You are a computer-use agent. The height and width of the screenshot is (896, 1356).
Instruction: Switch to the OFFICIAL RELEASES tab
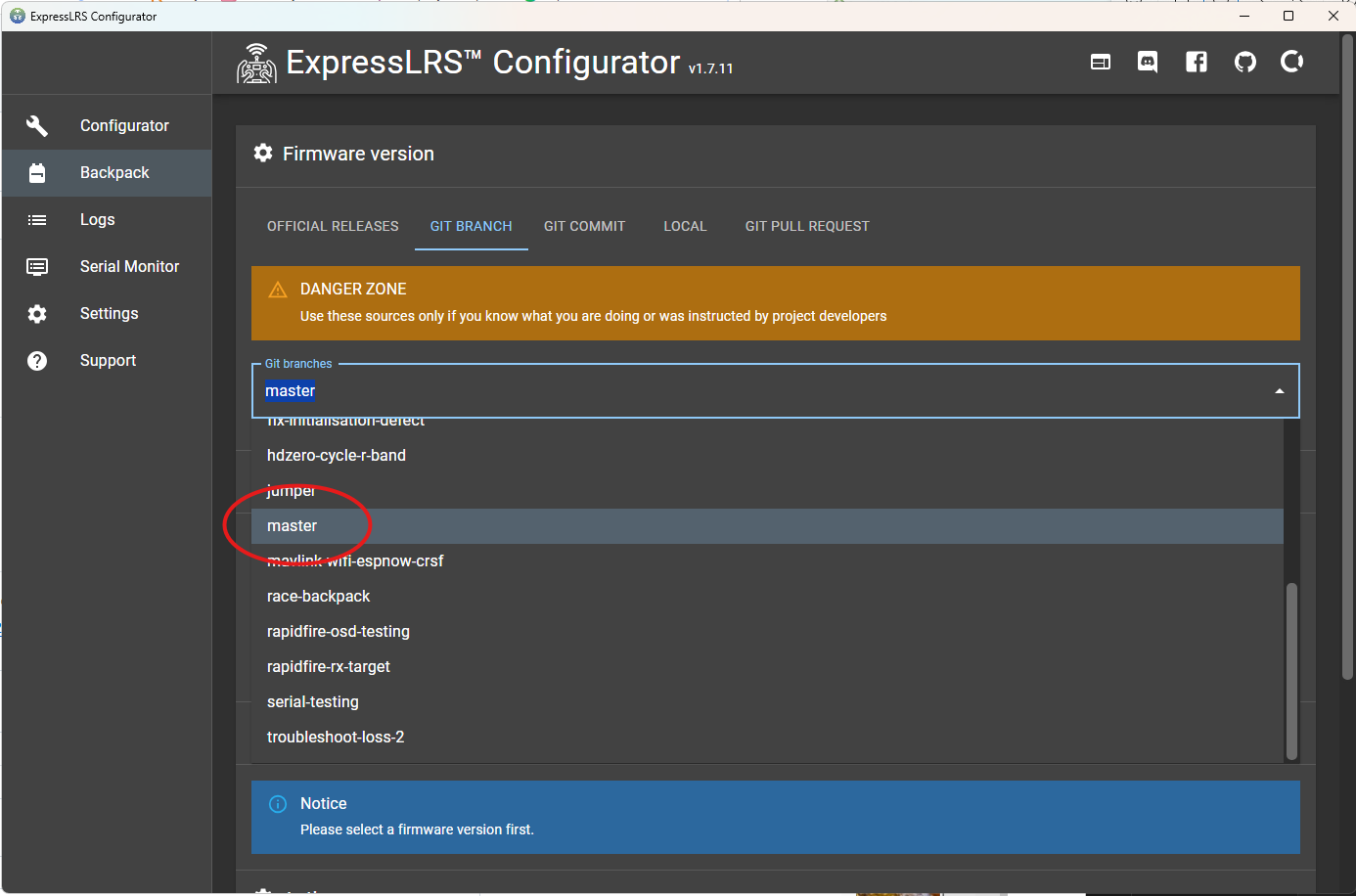coord(333,226)
